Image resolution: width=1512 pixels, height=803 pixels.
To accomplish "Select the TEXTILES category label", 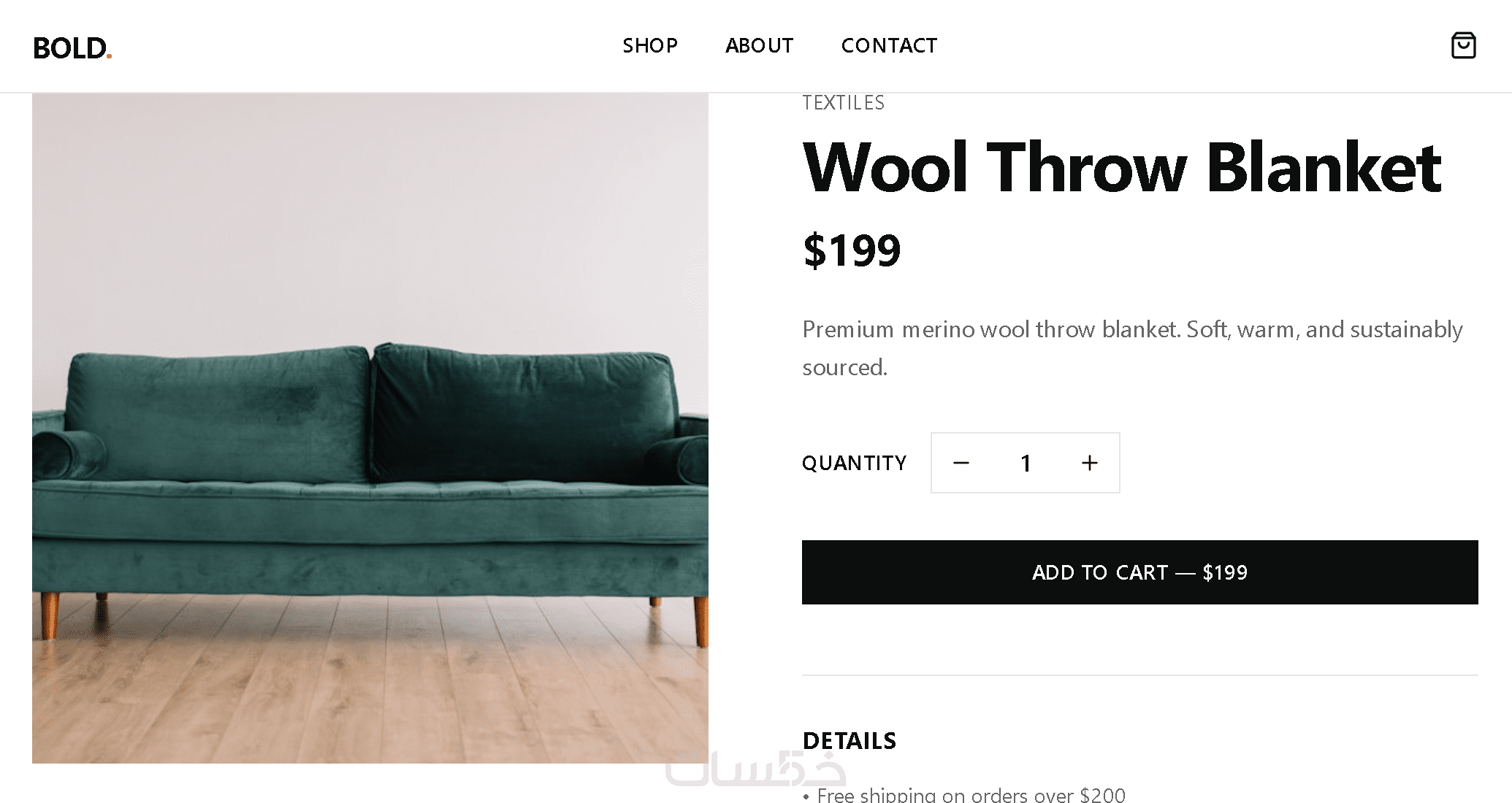I will click(x=843, y=103).
